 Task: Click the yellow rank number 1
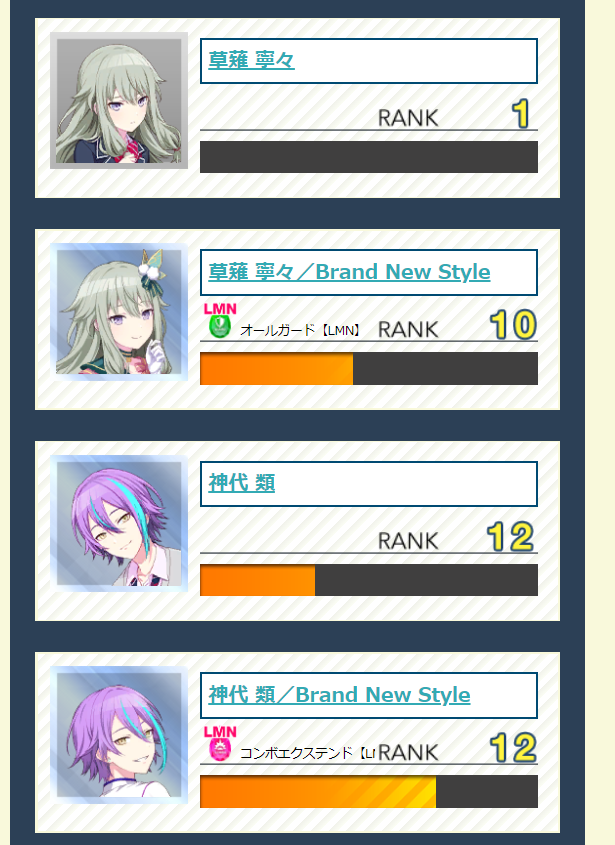pos(521,114)
